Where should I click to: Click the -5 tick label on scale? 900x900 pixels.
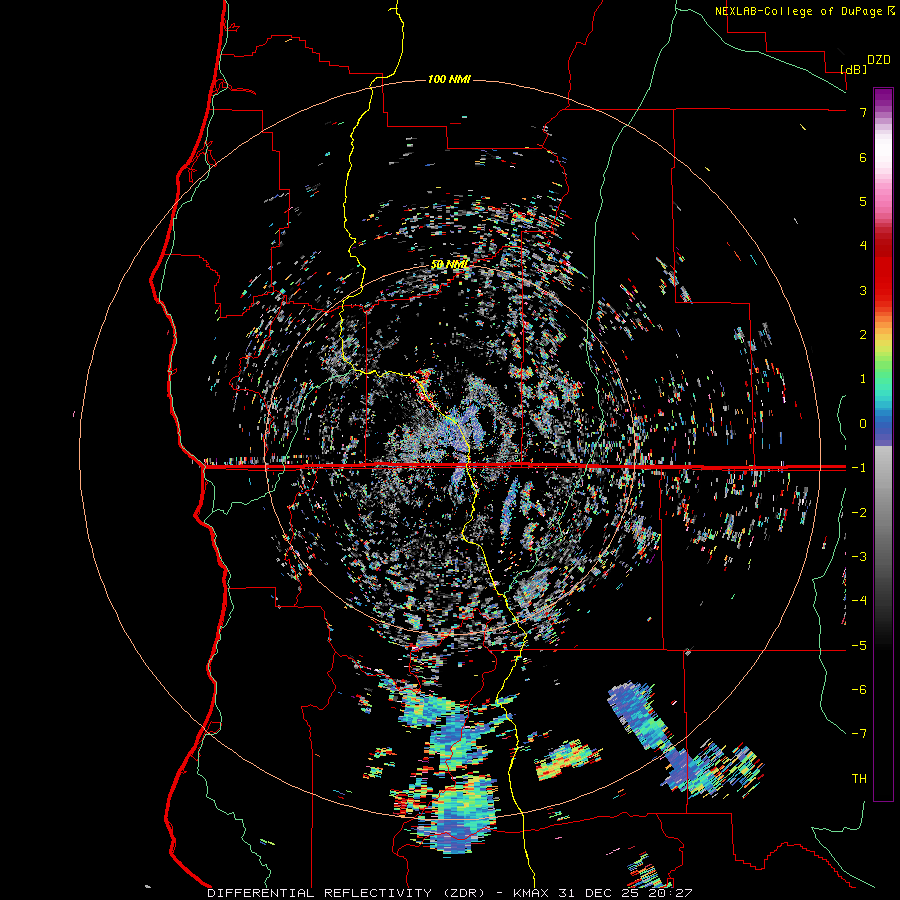click(x=859, y=646)
